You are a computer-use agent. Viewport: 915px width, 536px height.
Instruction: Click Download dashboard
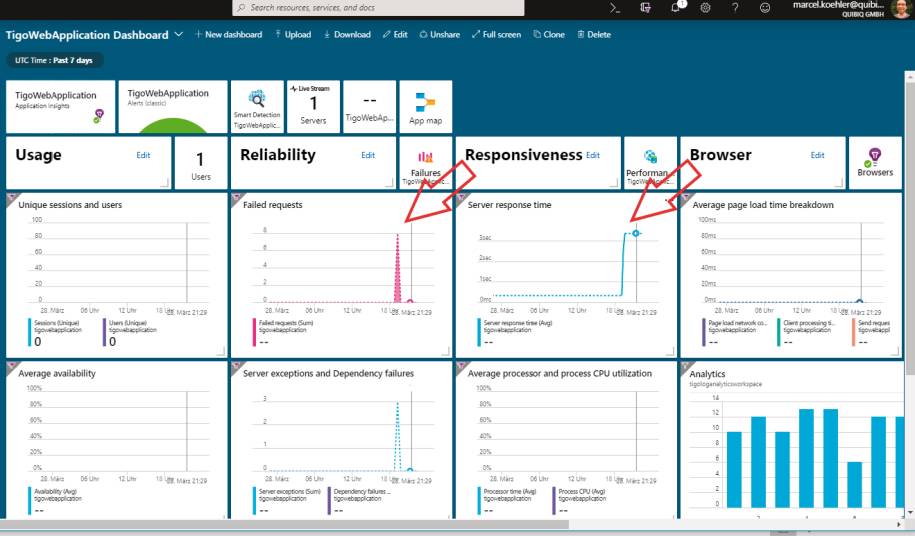click(x=347, y=34)
